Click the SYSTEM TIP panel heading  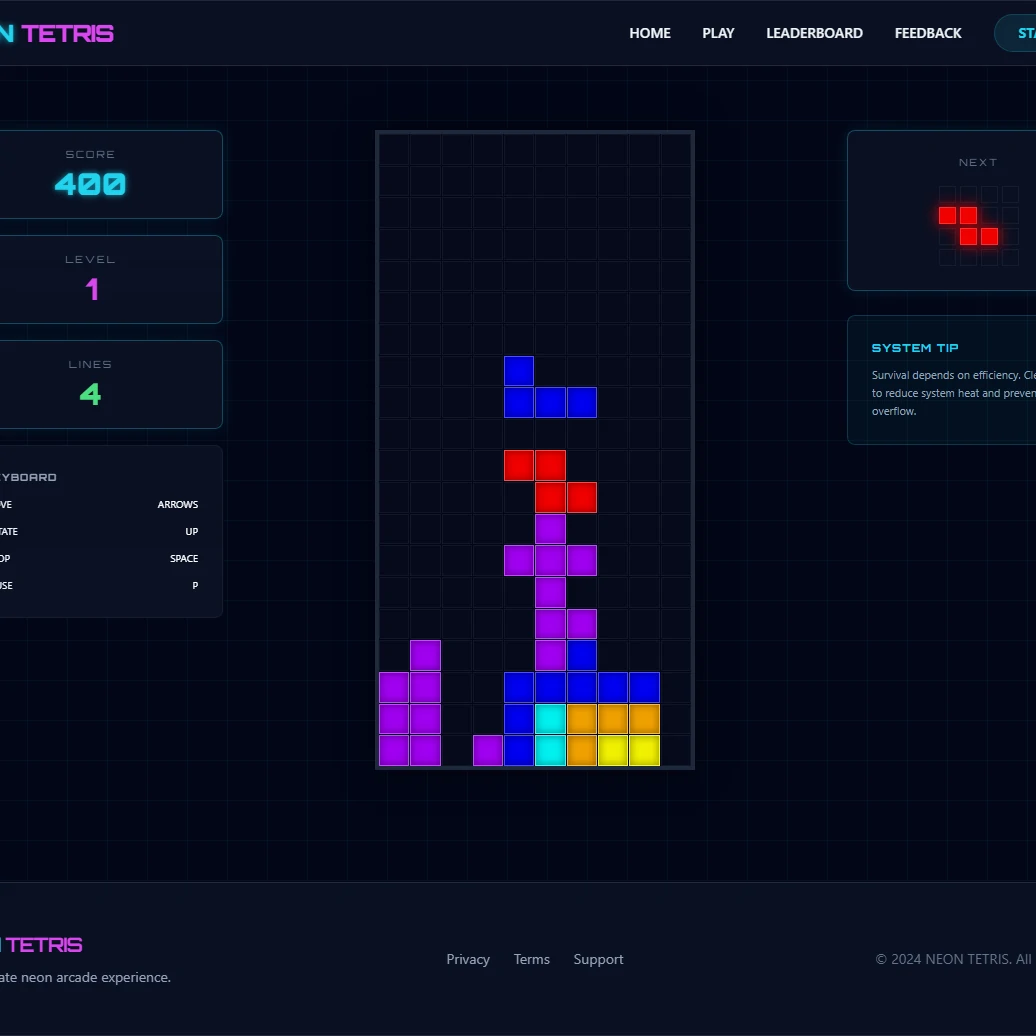914,347
